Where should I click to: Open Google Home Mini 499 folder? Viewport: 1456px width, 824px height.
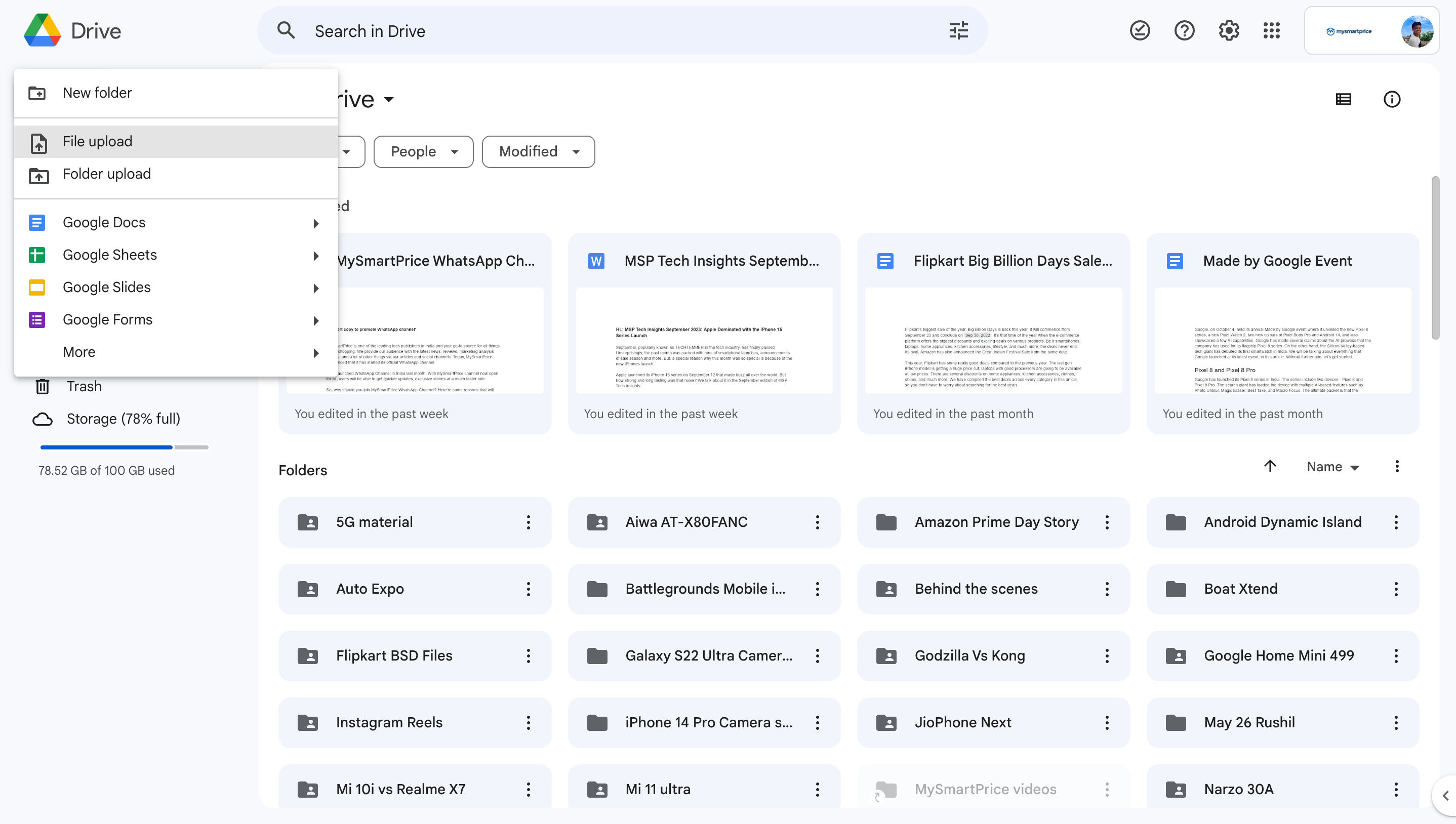coord(1282,655)
